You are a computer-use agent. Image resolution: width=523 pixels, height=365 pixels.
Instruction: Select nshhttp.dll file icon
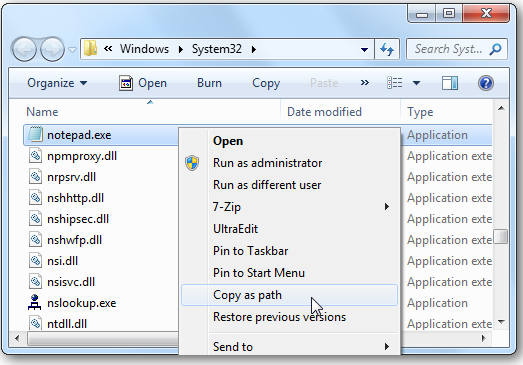(35, 198)
